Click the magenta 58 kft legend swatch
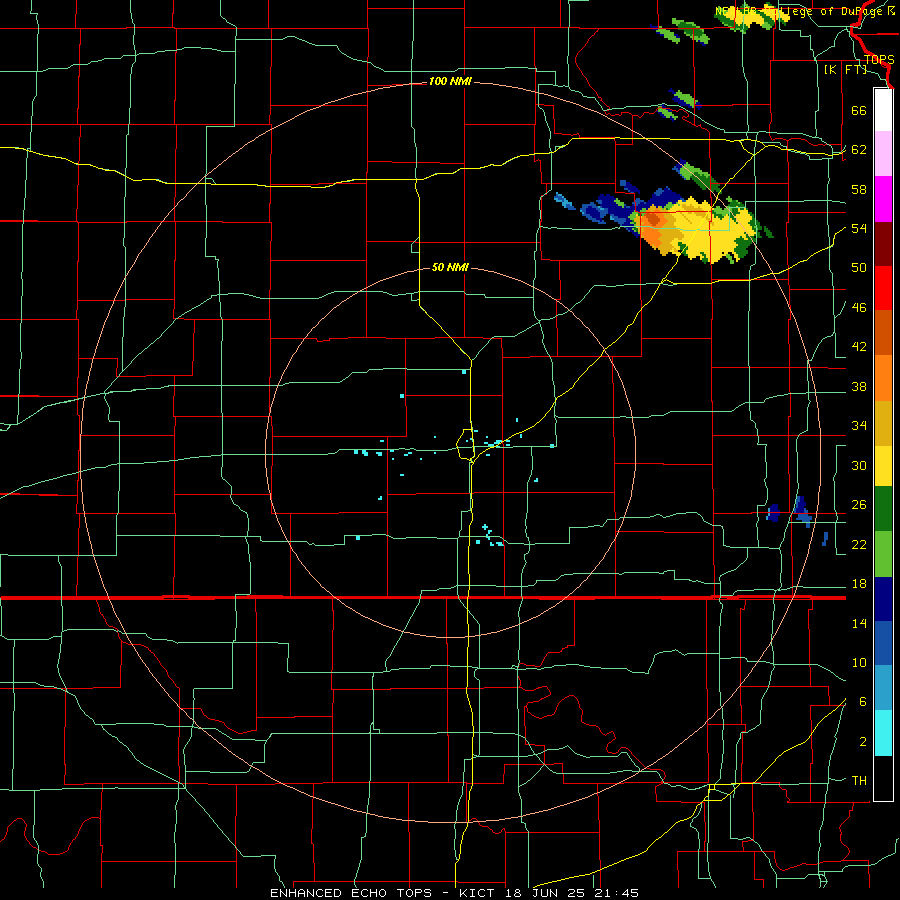Image resolution: width=900 pixels, height=900 pixels. click(x=883, y=199)
